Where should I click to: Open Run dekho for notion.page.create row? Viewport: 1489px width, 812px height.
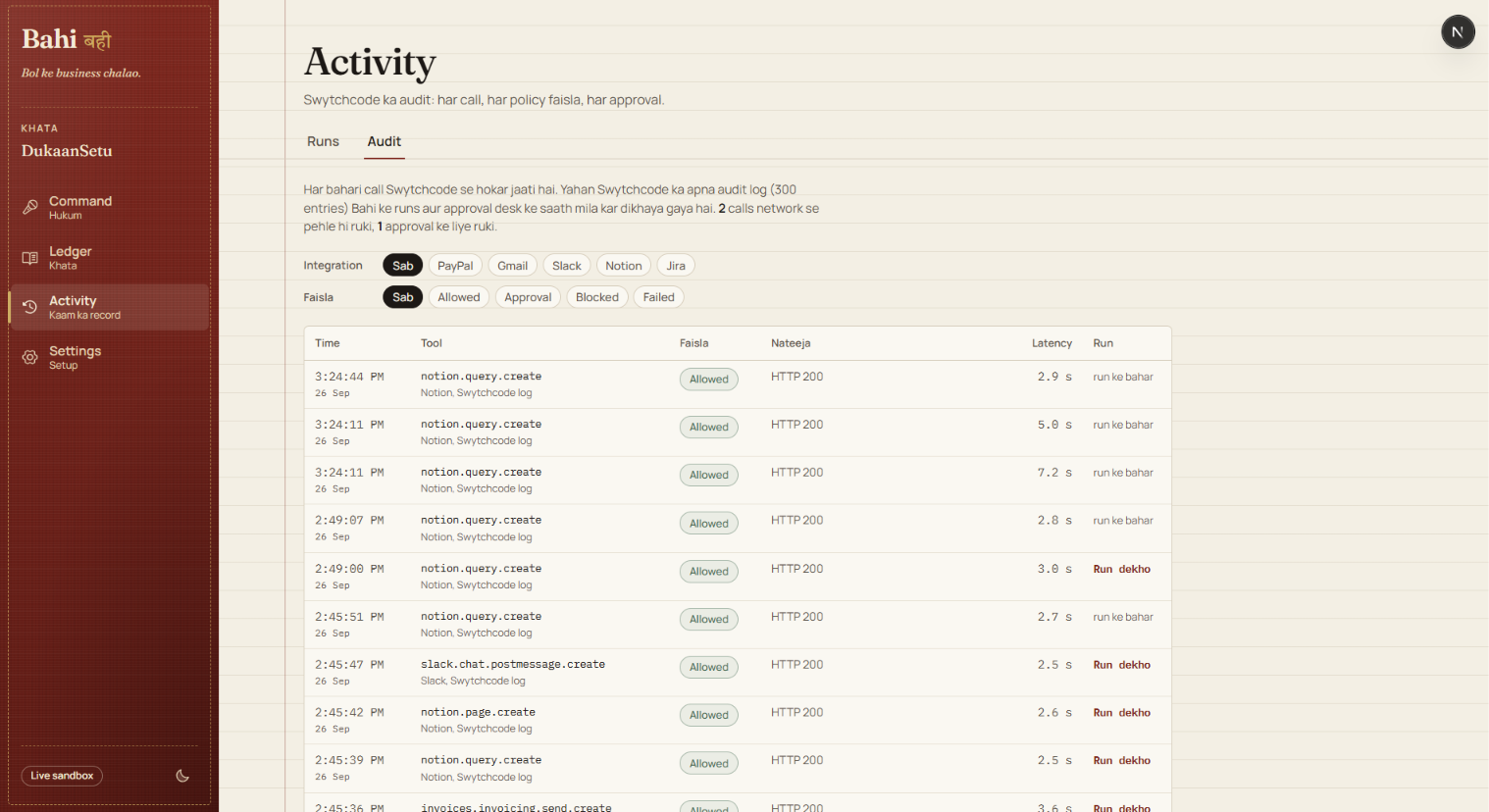(x=1122, y=713)
